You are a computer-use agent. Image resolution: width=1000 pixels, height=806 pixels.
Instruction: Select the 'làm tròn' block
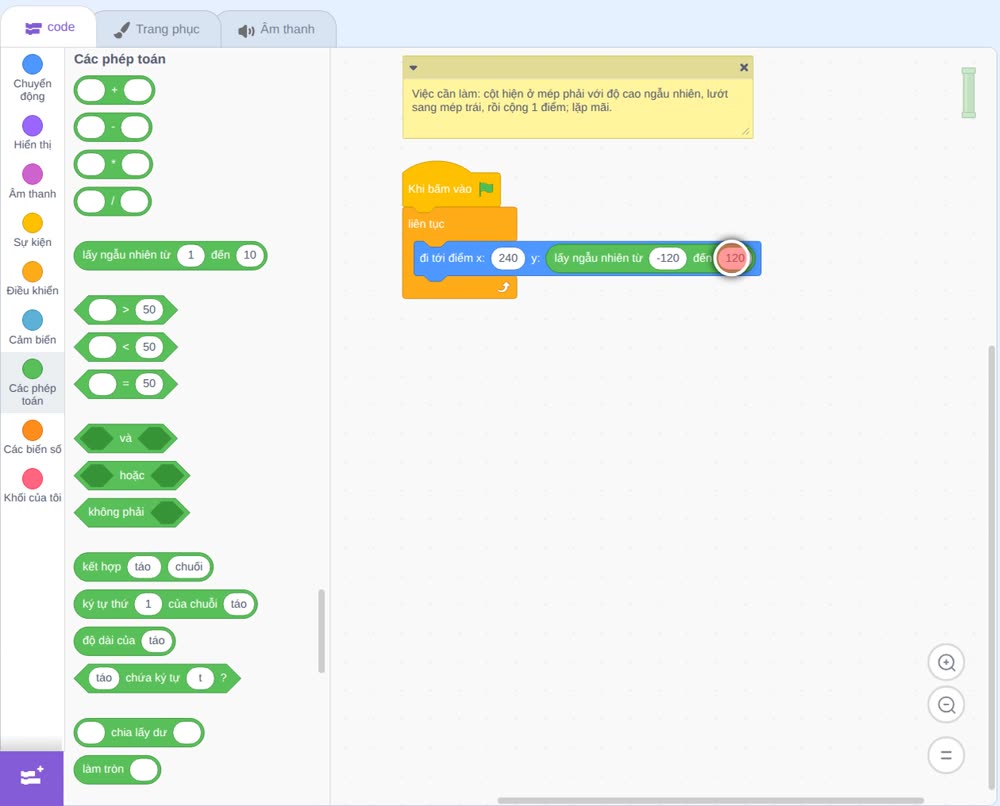[117, 770]
